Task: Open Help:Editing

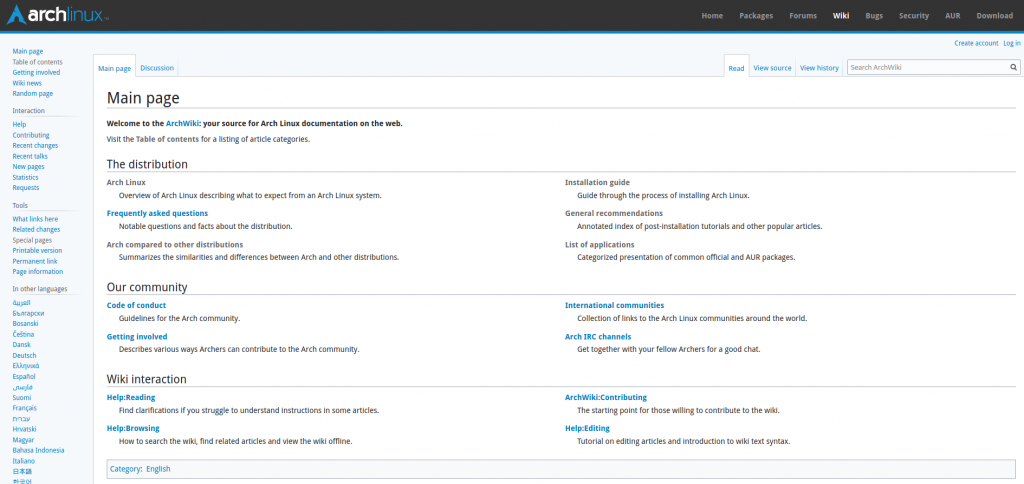Action: pos(587,428)
